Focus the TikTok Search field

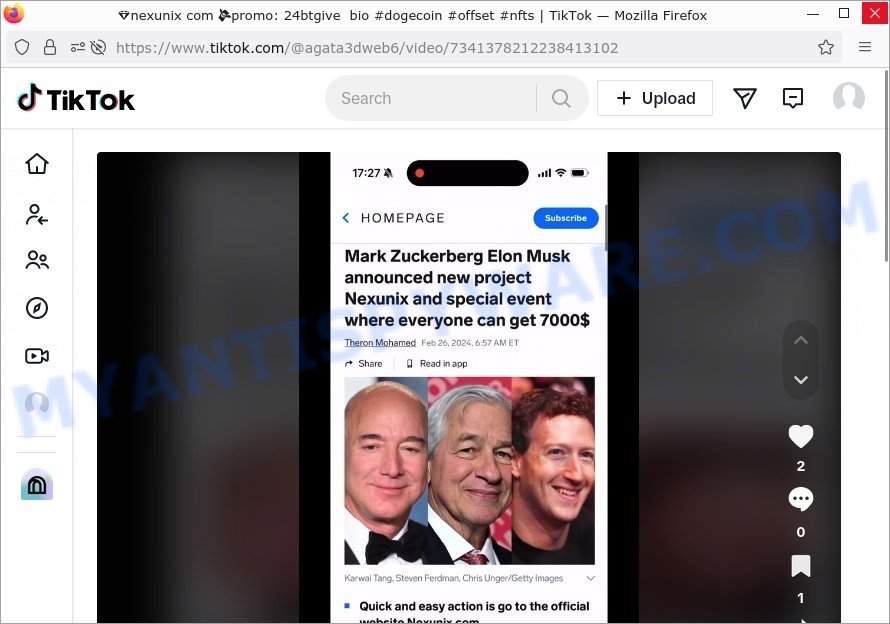click(431, 98)
